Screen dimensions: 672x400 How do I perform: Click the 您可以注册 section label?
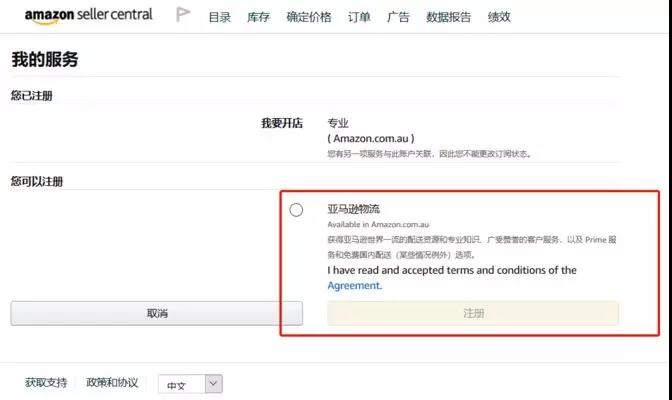pos(37,181)
